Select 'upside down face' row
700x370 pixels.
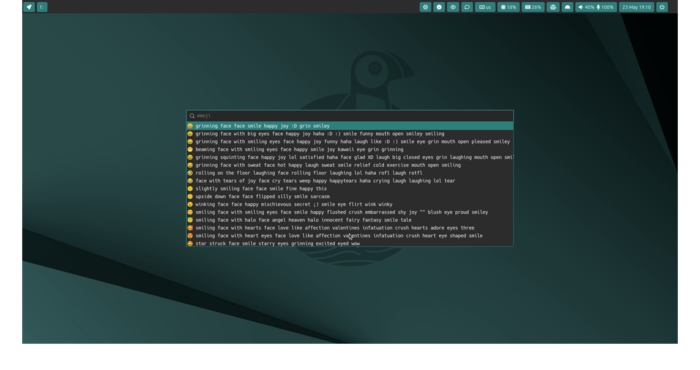click(x=350, y=196)
